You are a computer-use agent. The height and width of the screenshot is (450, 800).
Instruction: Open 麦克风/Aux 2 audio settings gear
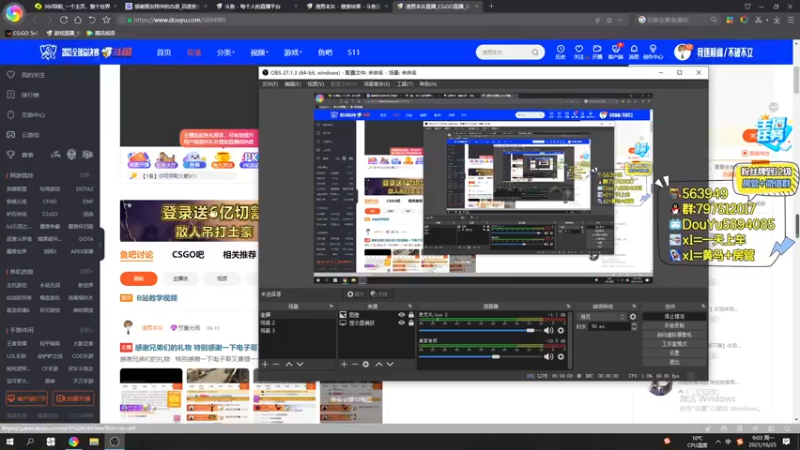[561, 331]
